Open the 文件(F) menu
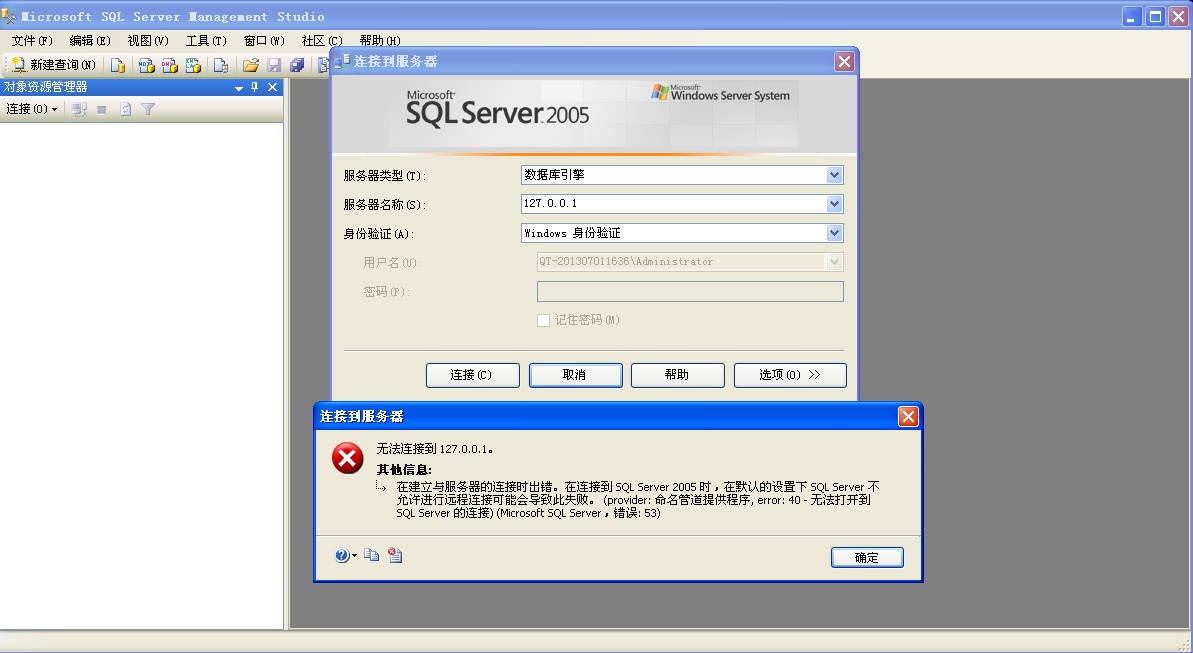The width and height of the screenshot is (1193, 653). [x=32, y=41]
